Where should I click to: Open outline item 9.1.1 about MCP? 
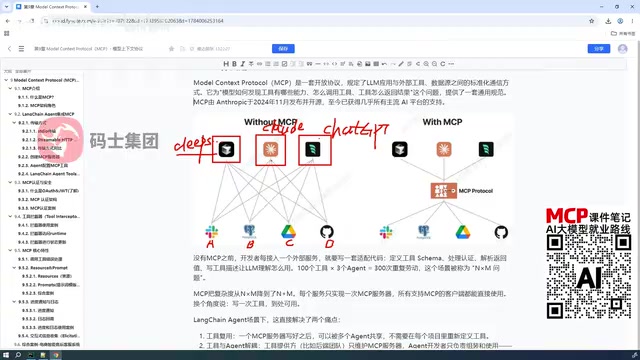pyautogui.click(x=36, y=97)
